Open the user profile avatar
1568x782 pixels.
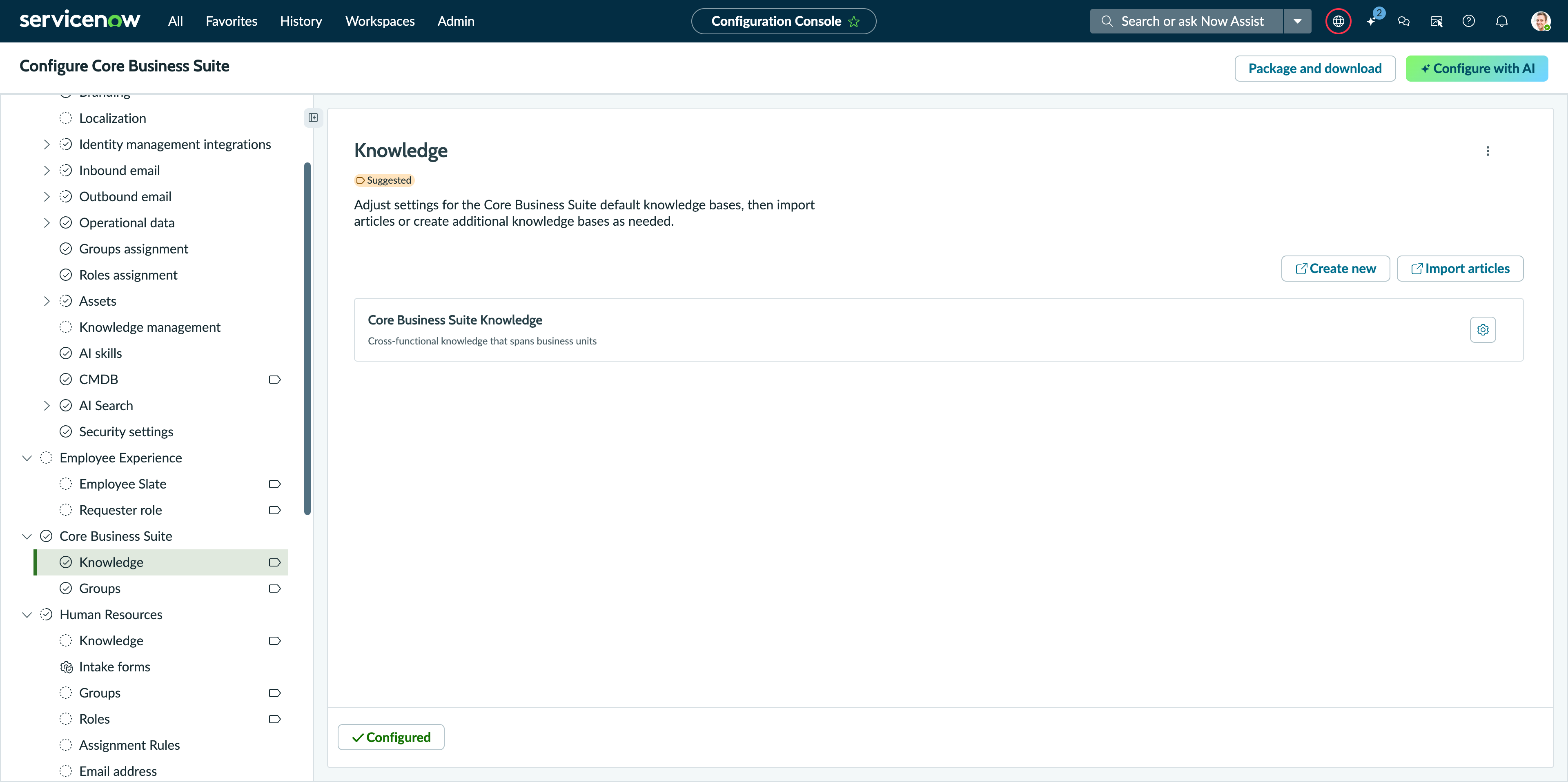(1540, 21)
